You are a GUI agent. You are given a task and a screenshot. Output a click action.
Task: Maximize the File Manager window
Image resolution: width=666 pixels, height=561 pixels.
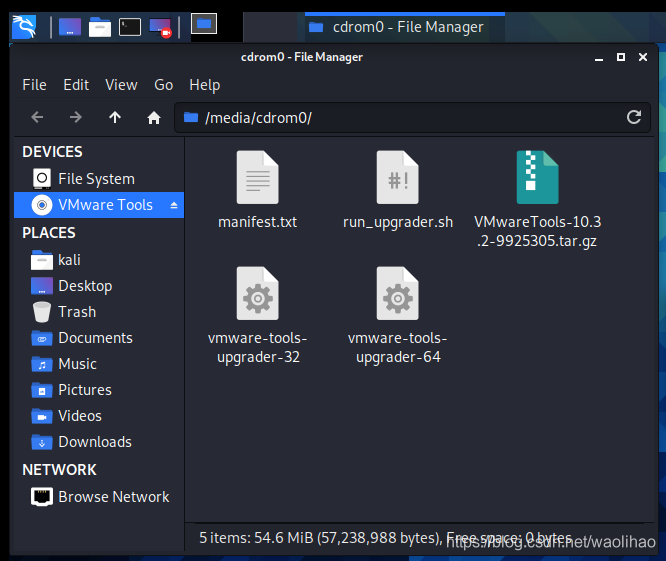coord(621,57)
